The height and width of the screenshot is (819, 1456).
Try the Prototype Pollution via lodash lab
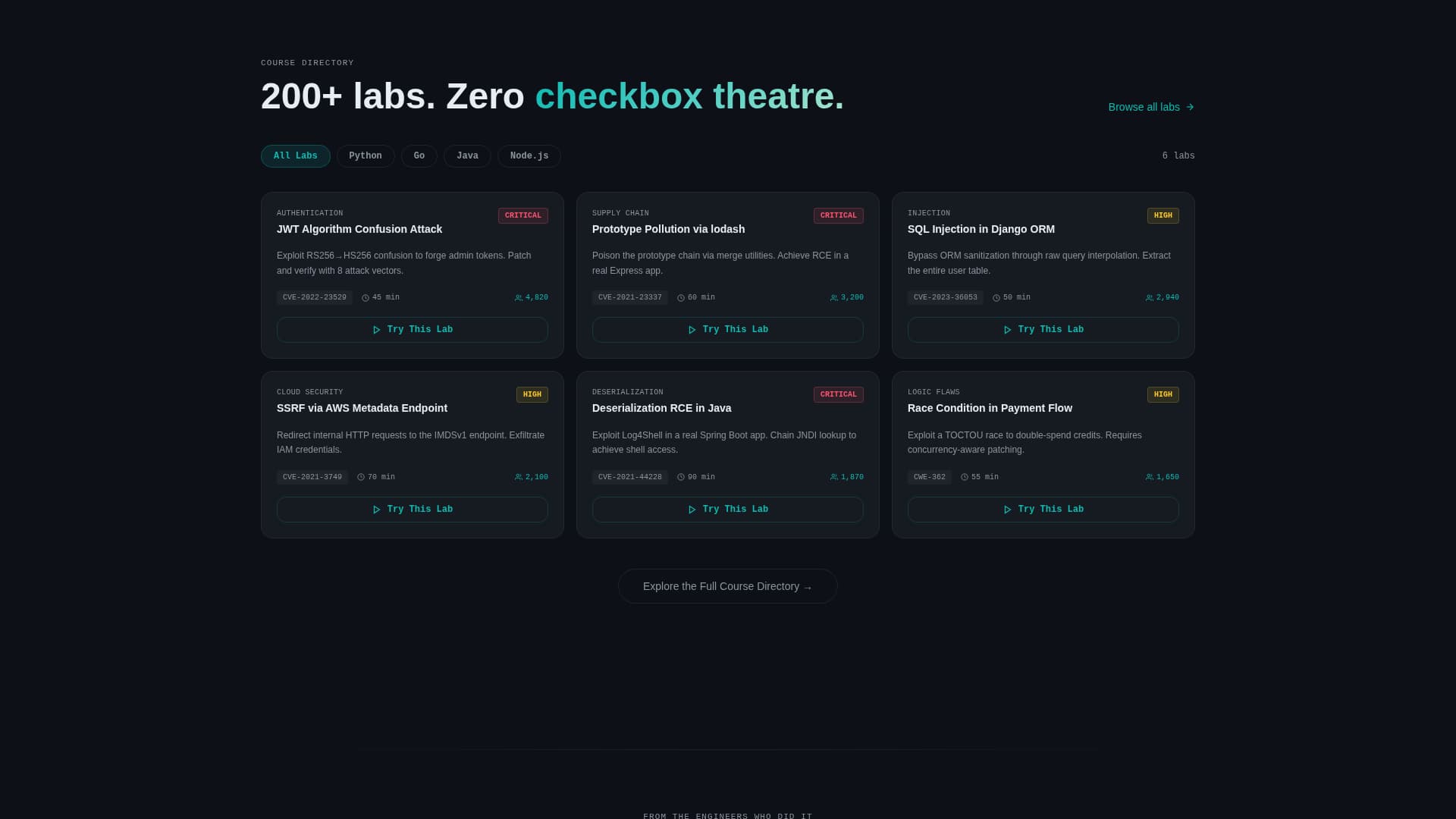728,330
